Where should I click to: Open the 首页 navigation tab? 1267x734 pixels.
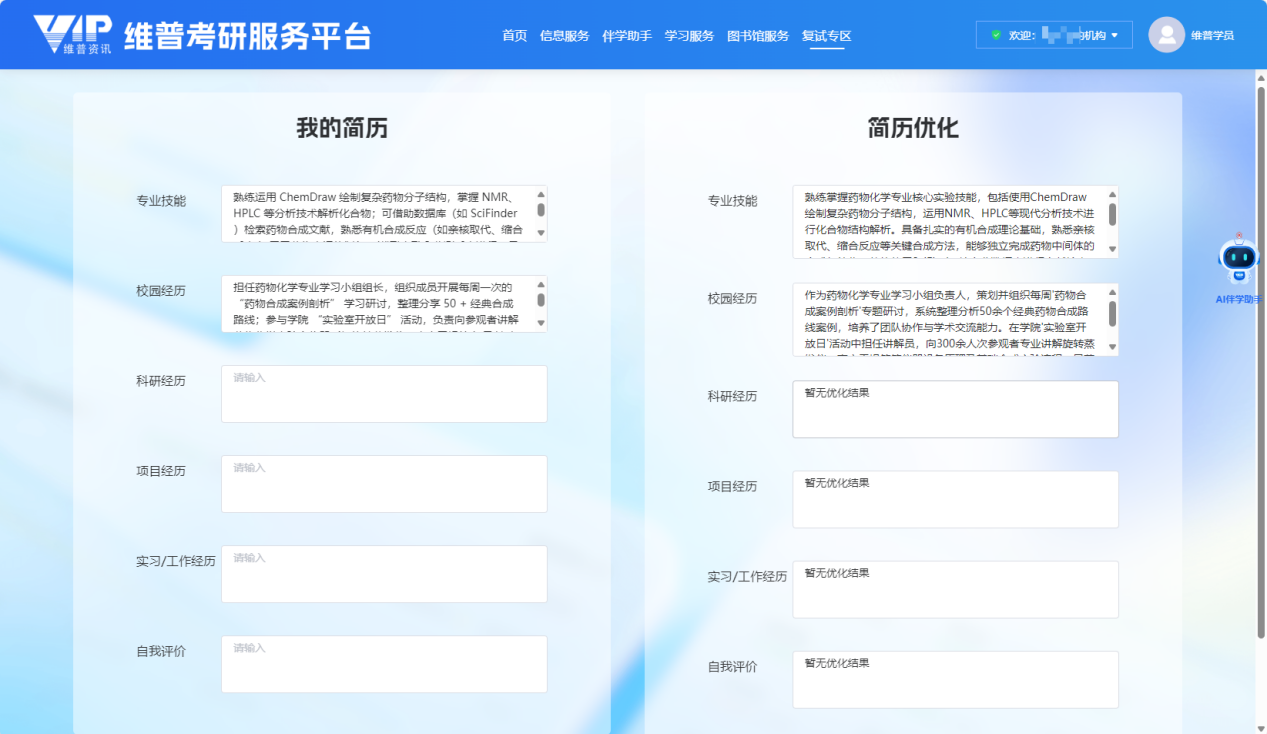pyautogui.click(x=514, y=36)
